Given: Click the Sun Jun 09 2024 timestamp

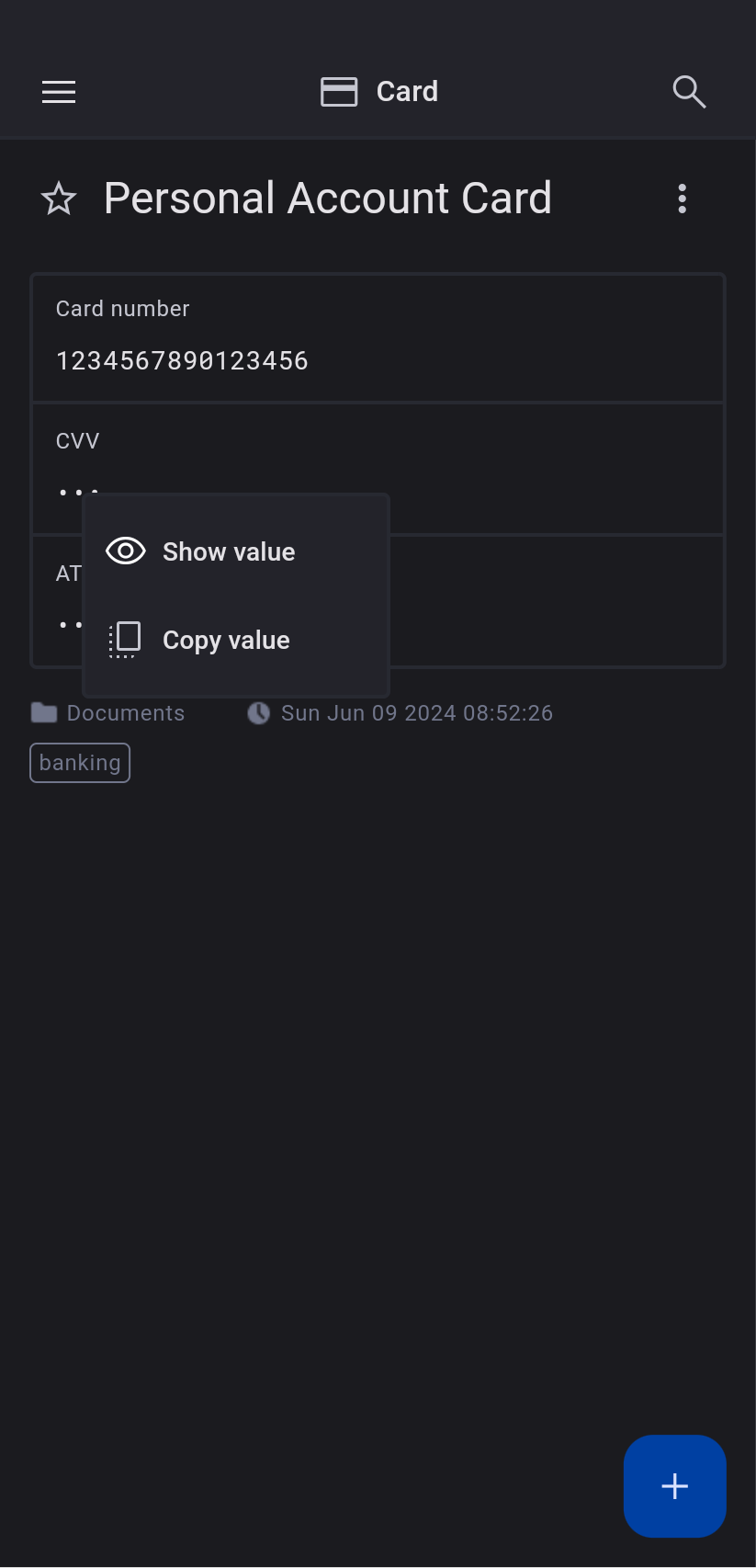Looking at the screenshot, I should point(417,713).
